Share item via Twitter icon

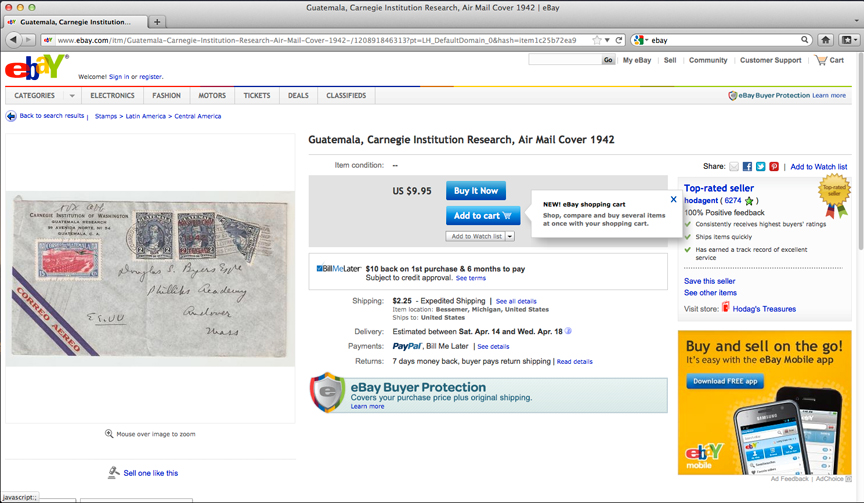click(x=760, y=166)
